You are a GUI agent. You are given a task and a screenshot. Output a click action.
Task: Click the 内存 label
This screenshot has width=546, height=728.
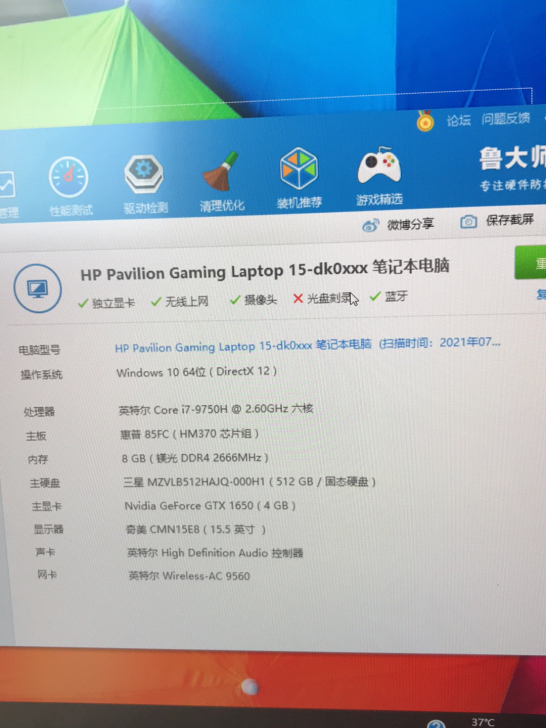[x=38, y=460]
